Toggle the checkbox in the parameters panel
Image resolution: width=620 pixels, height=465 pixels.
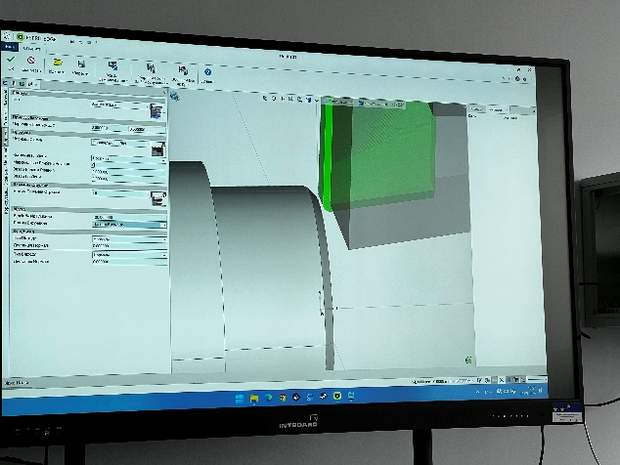94,165
